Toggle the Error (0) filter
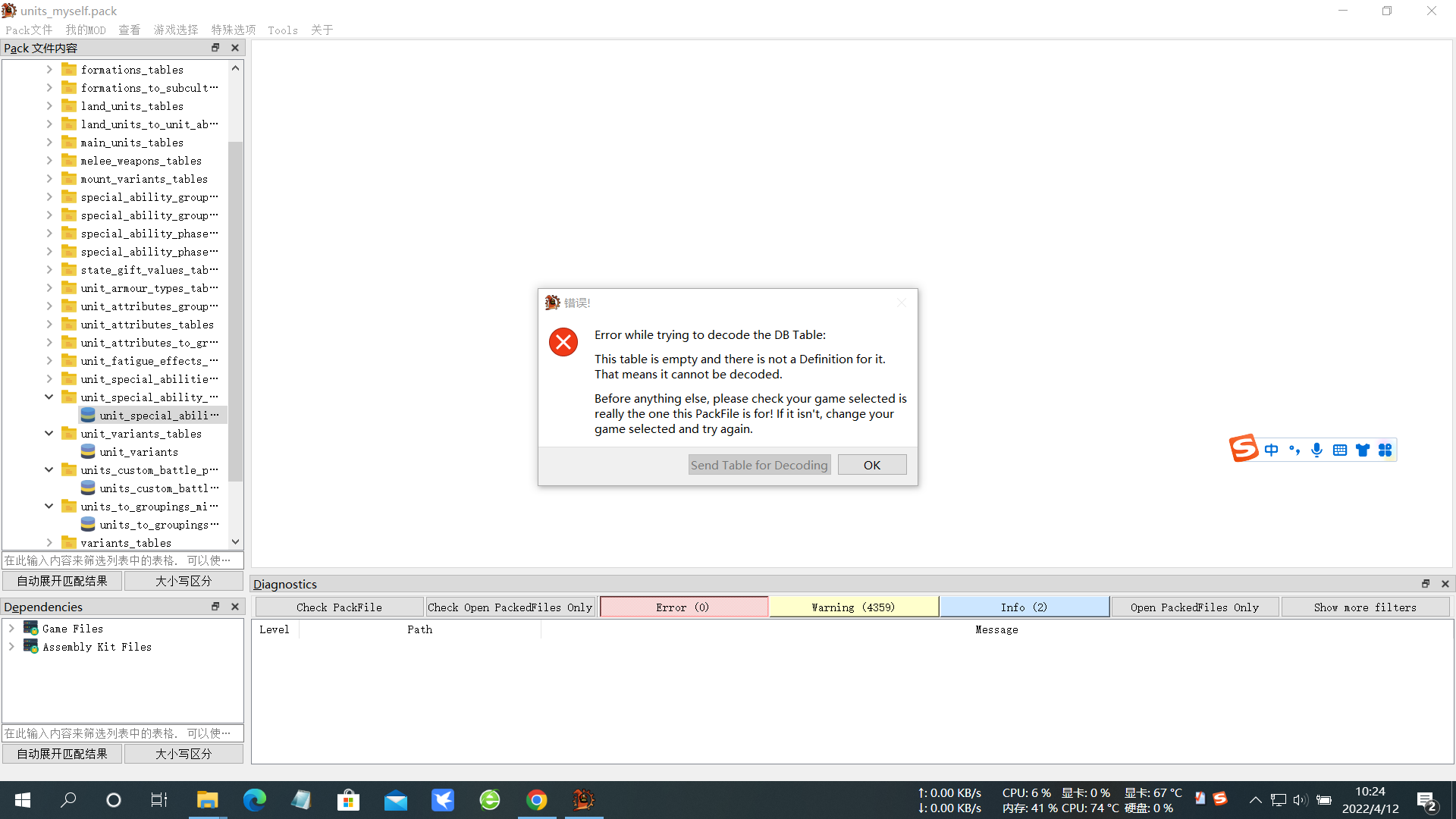The height and width of the screenshot is (819, 1456). coord(683,607)
